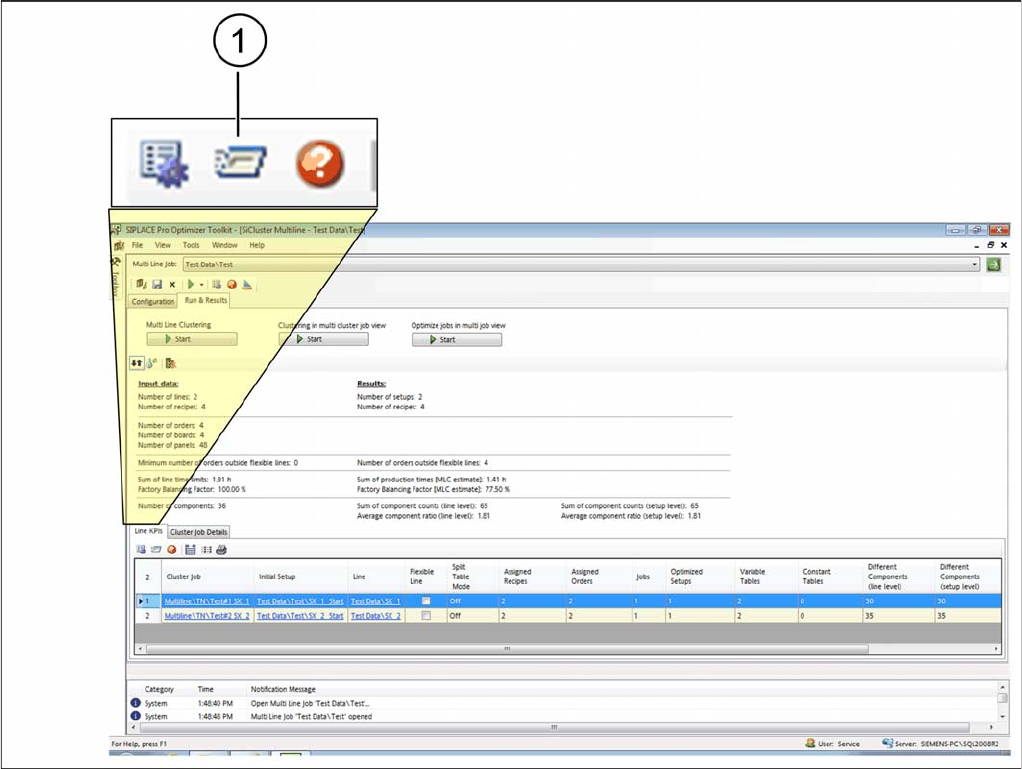The image size is (1022, 769).
Task: Print the Line KPIs table
Action: pyautogui.click(x=222, y=549)
